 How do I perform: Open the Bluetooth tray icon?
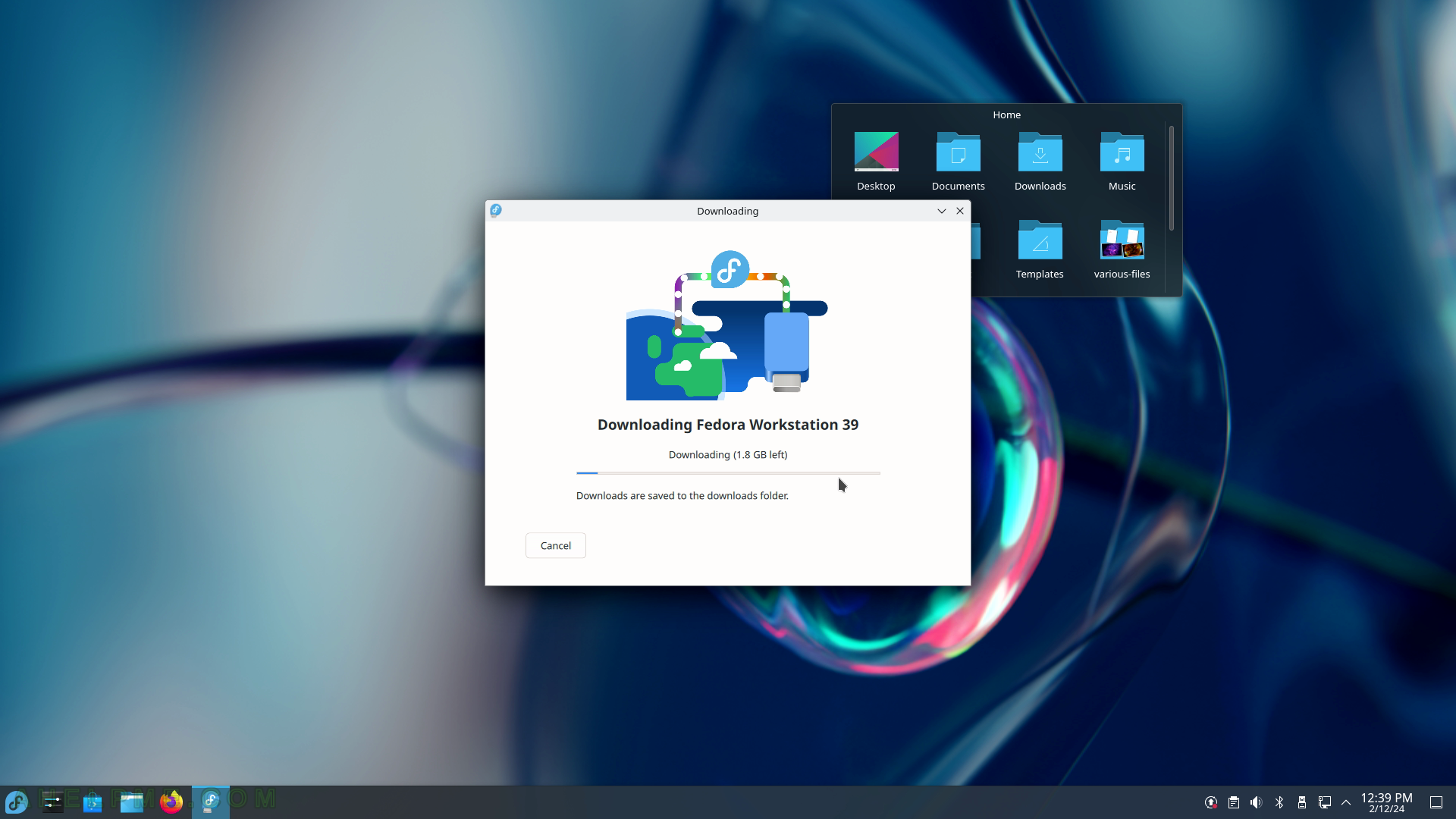coord(1279,802)
